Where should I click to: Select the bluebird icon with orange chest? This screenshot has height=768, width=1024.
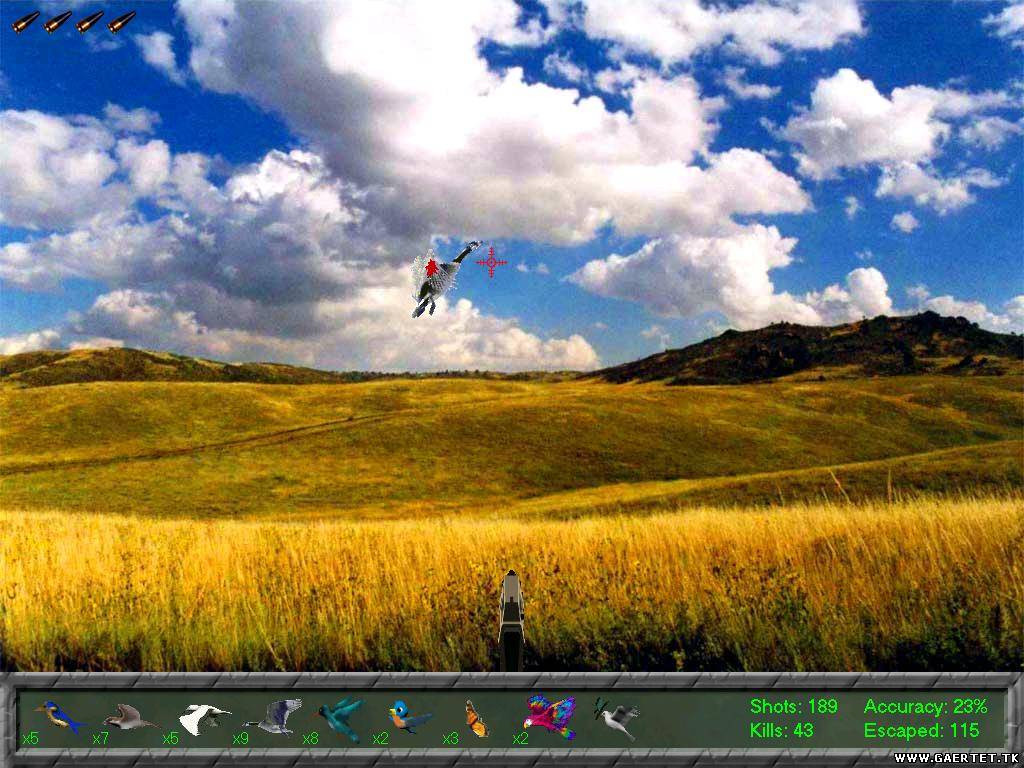[x=409, y=717]
